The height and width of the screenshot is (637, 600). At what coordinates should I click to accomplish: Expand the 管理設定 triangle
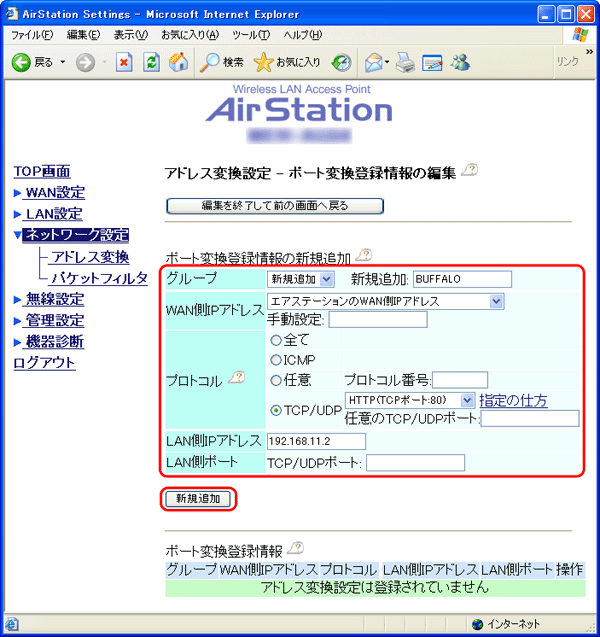[17, 321]
